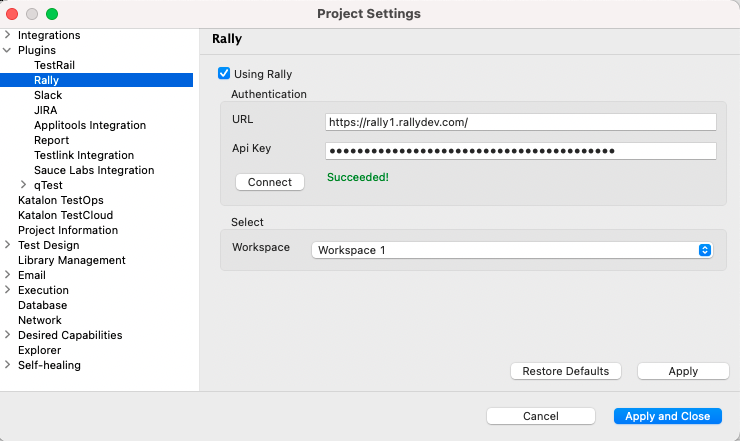Click Restore Defaults
This screenshot has height=441, width=740.
coord(566,371)
